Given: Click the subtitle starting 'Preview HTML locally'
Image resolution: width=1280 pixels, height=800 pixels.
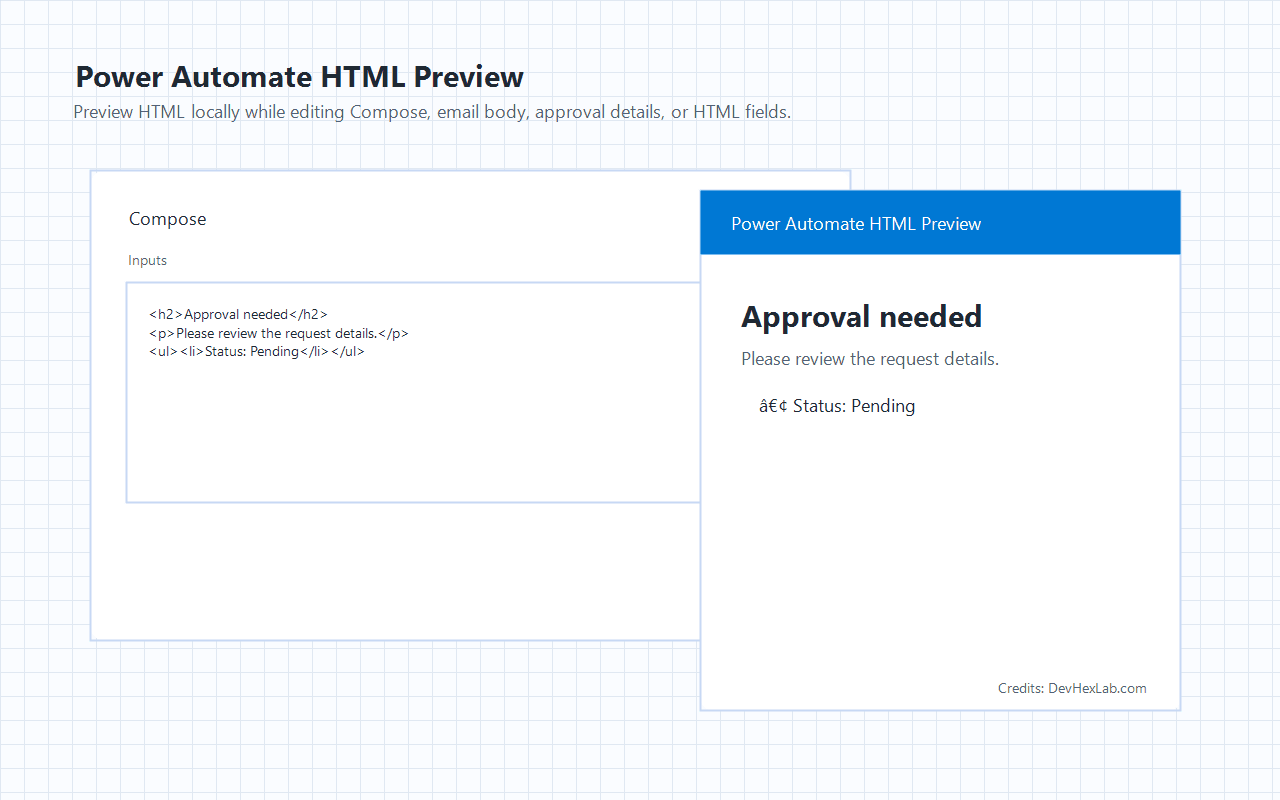Looking at the screenshot, I should [432, 112].
